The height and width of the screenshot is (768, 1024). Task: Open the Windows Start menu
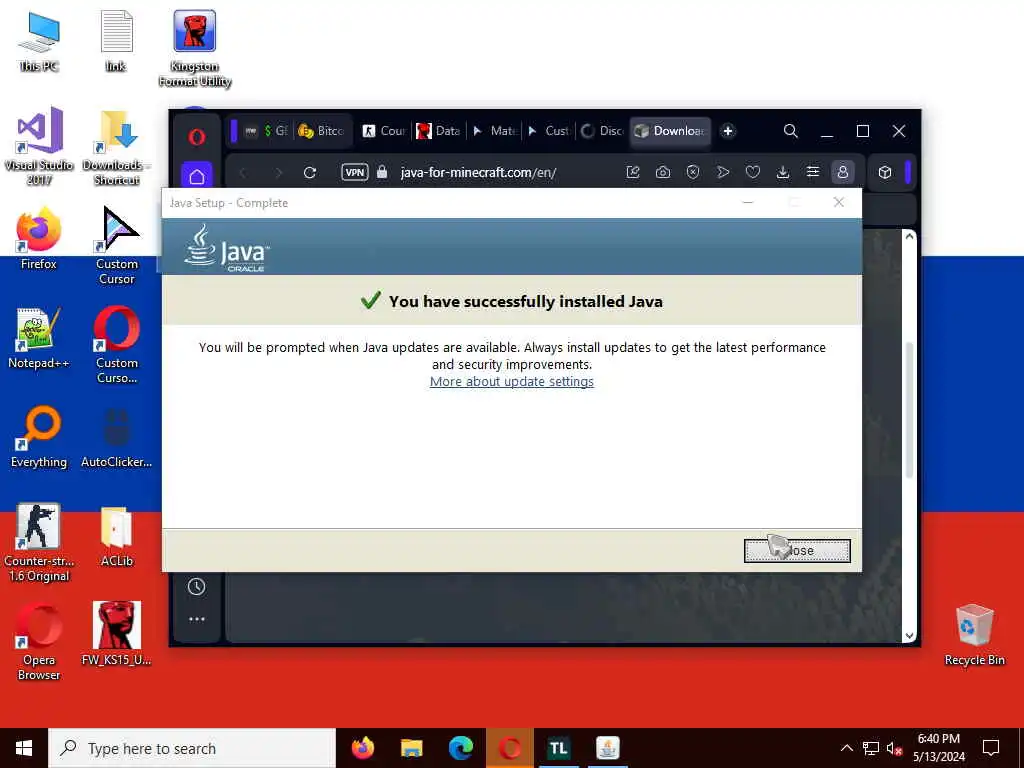coord(24,748)
